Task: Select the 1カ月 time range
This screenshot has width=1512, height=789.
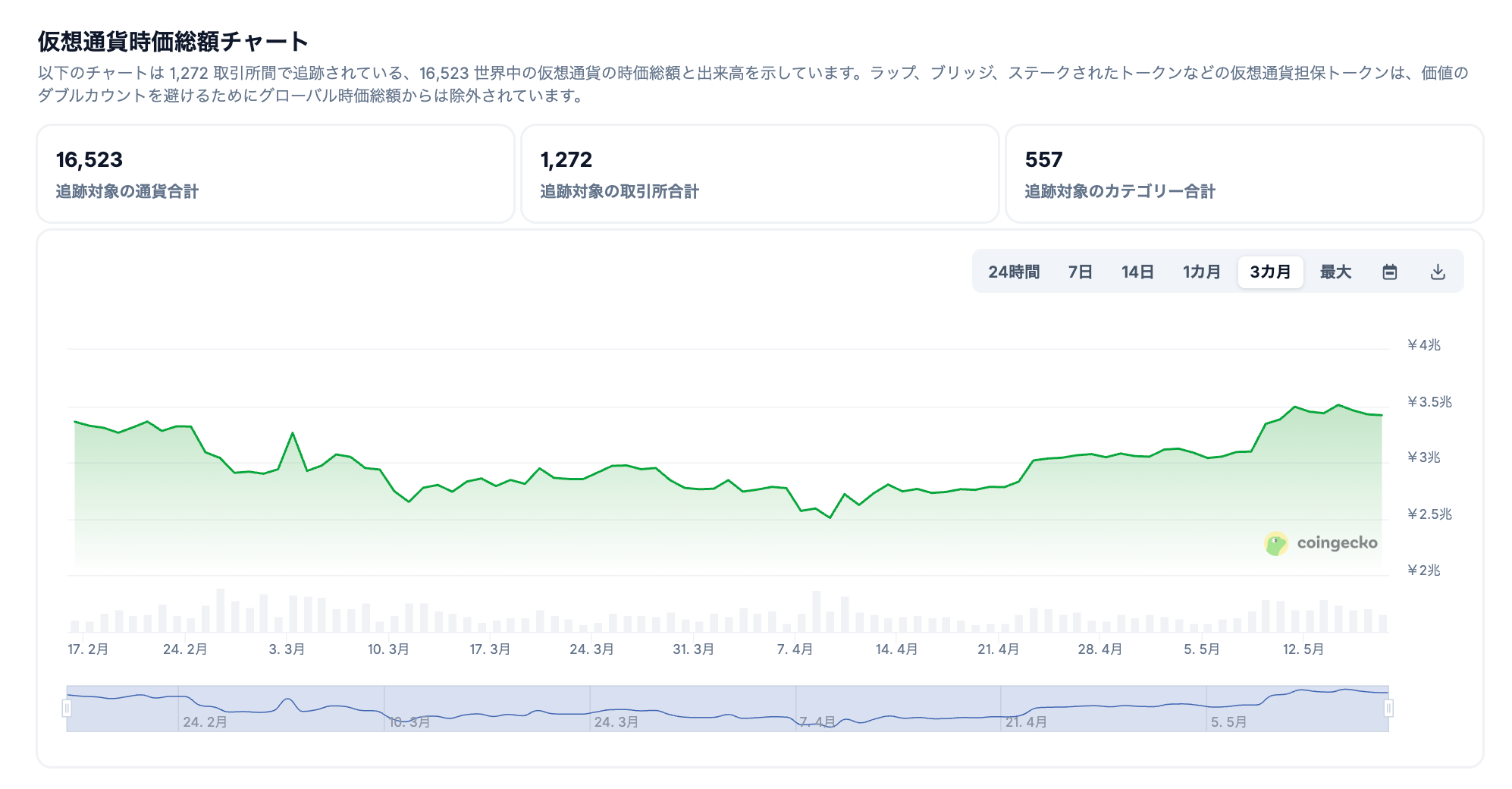Action: coord(1202,272)
